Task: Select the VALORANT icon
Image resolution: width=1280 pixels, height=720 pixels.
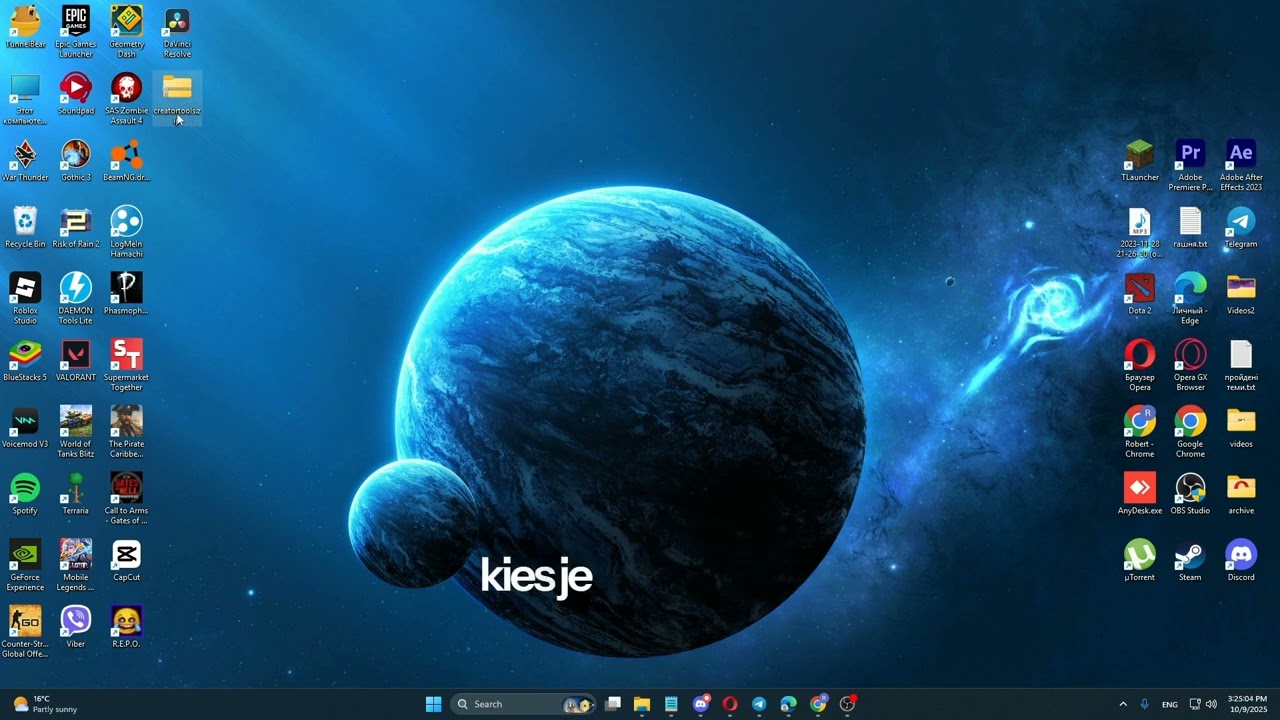Action: (76, 361)
